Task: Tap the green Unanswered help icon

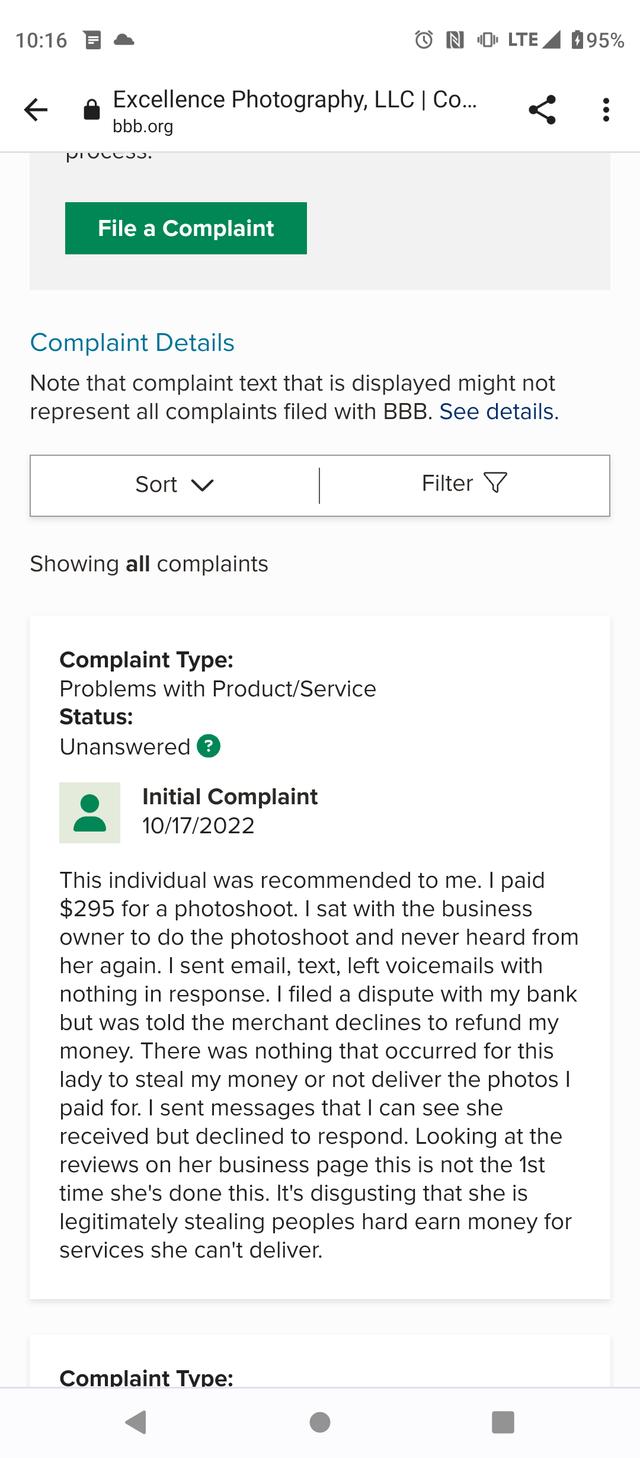Action: click(x=209, y=746)
